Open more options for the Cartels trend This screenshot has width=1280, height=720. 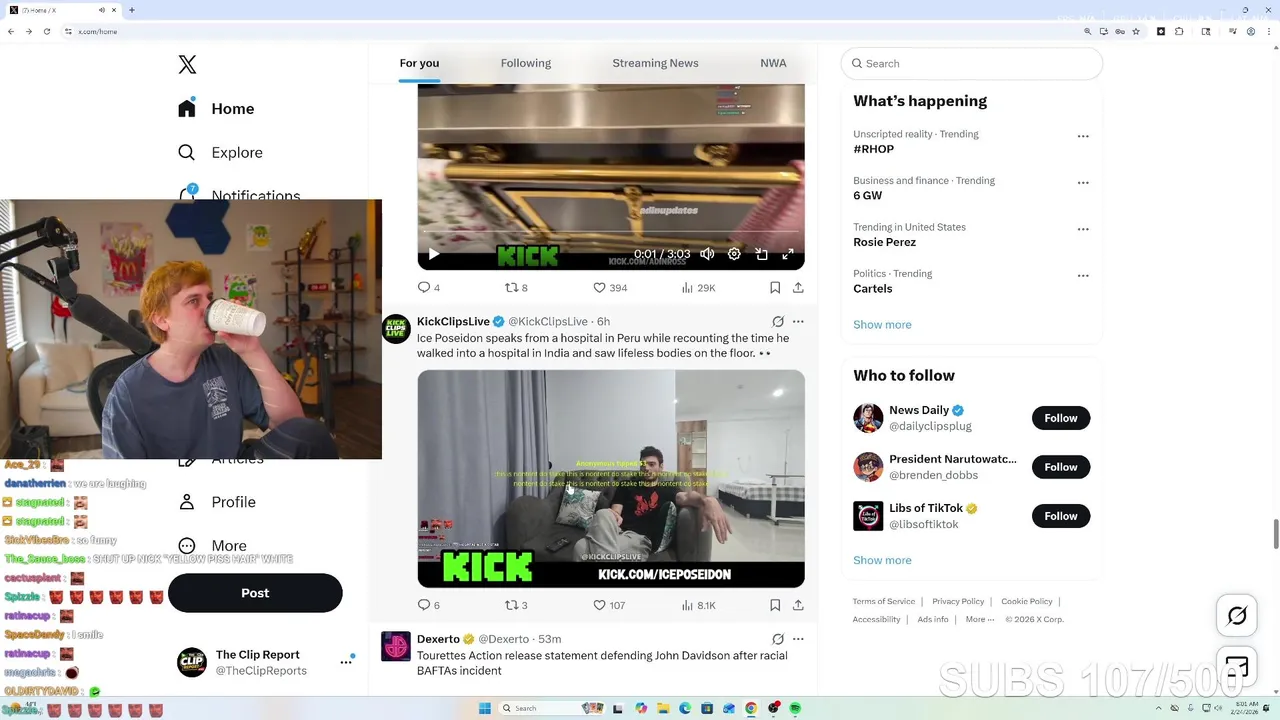point(1083,276)
